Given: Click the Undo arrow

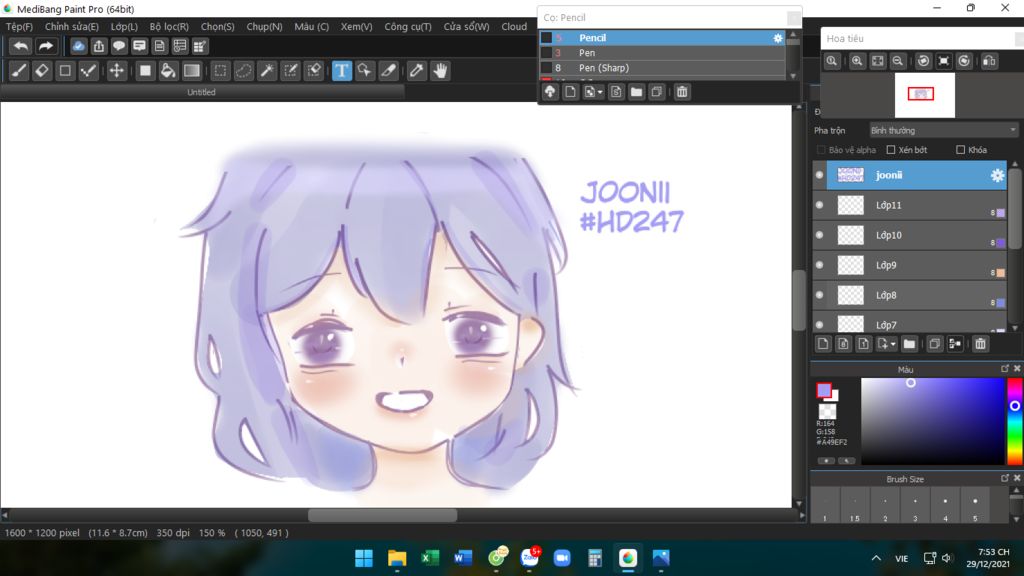Looking at the screenshot, I should point(21,46).
